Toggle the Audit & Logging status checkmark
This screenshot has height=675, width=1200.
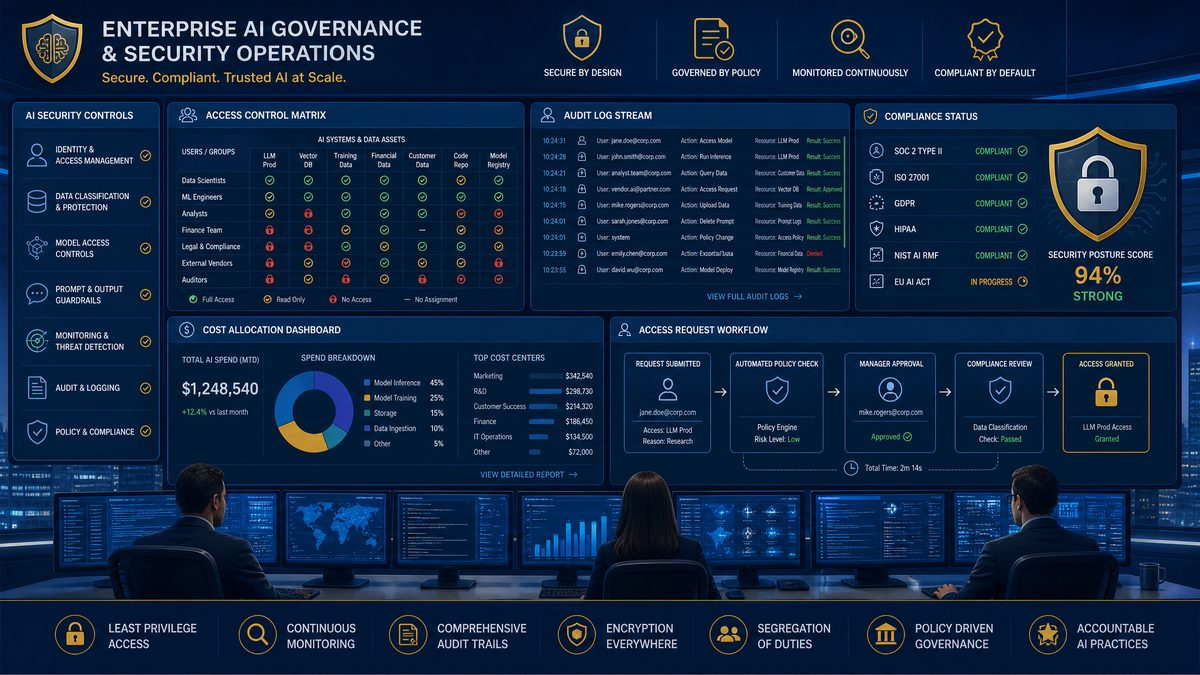[145, 387]
